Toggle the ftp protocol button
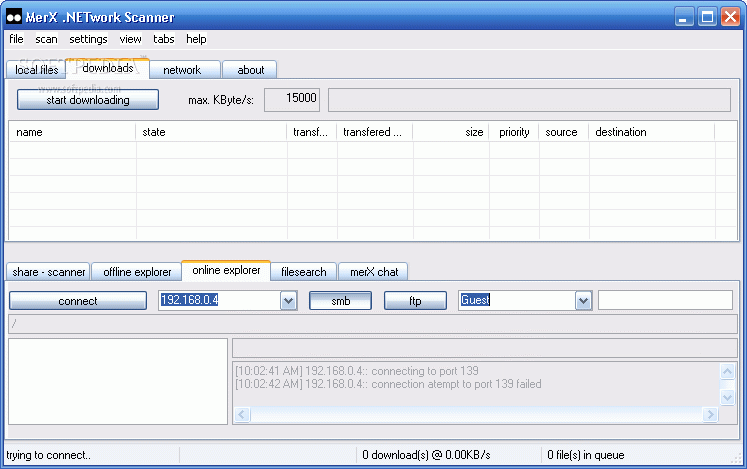The height and width of the screenshot is (469, 747). click(x=415, y=301)
